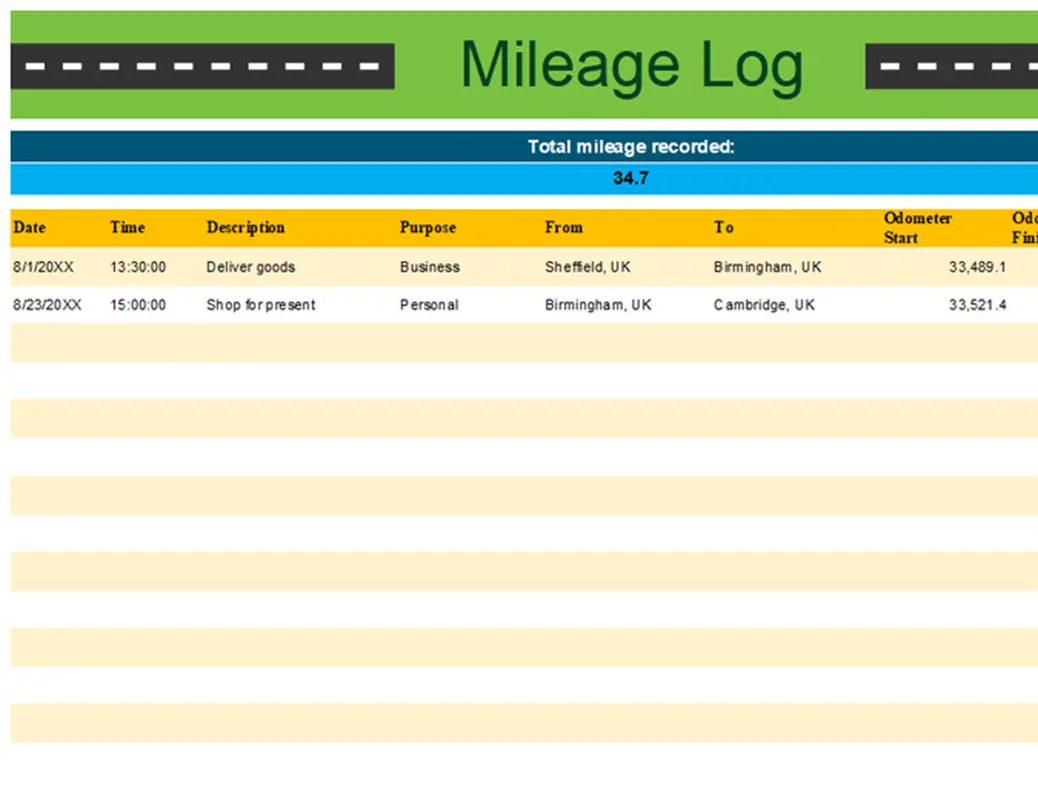Click the Date column header
This screenshot has height=800, width=1038.
click(x=30, y=228)
